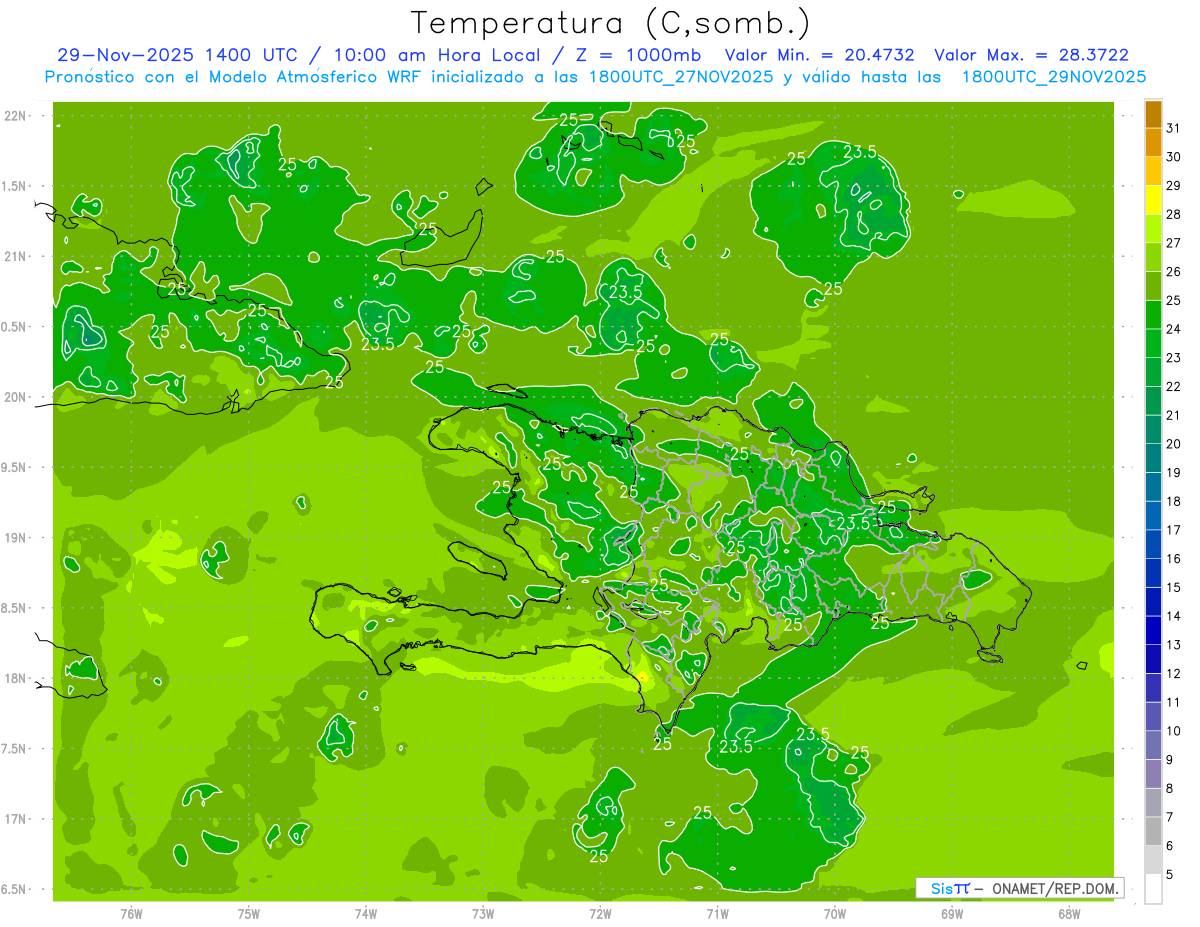
Task: Pick the dark blue swatch between 13 and 14
Action: 1153,630
